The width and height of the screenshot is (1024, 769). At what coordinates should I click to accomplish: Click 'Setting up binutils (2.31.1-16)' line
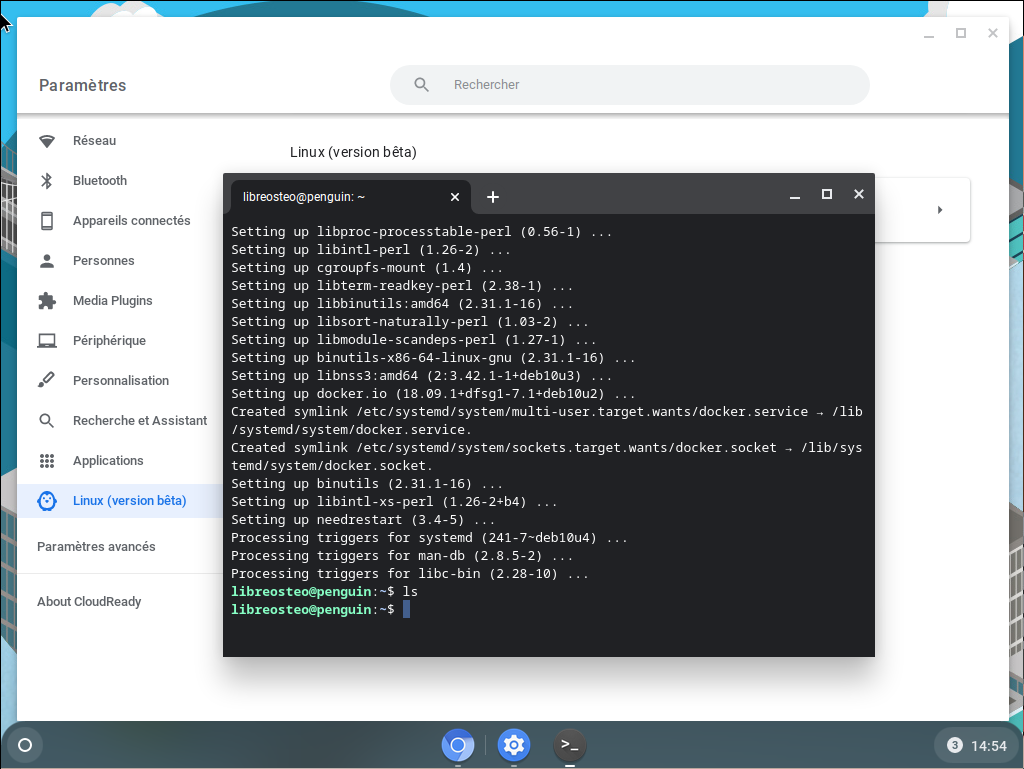click(366, 484)
